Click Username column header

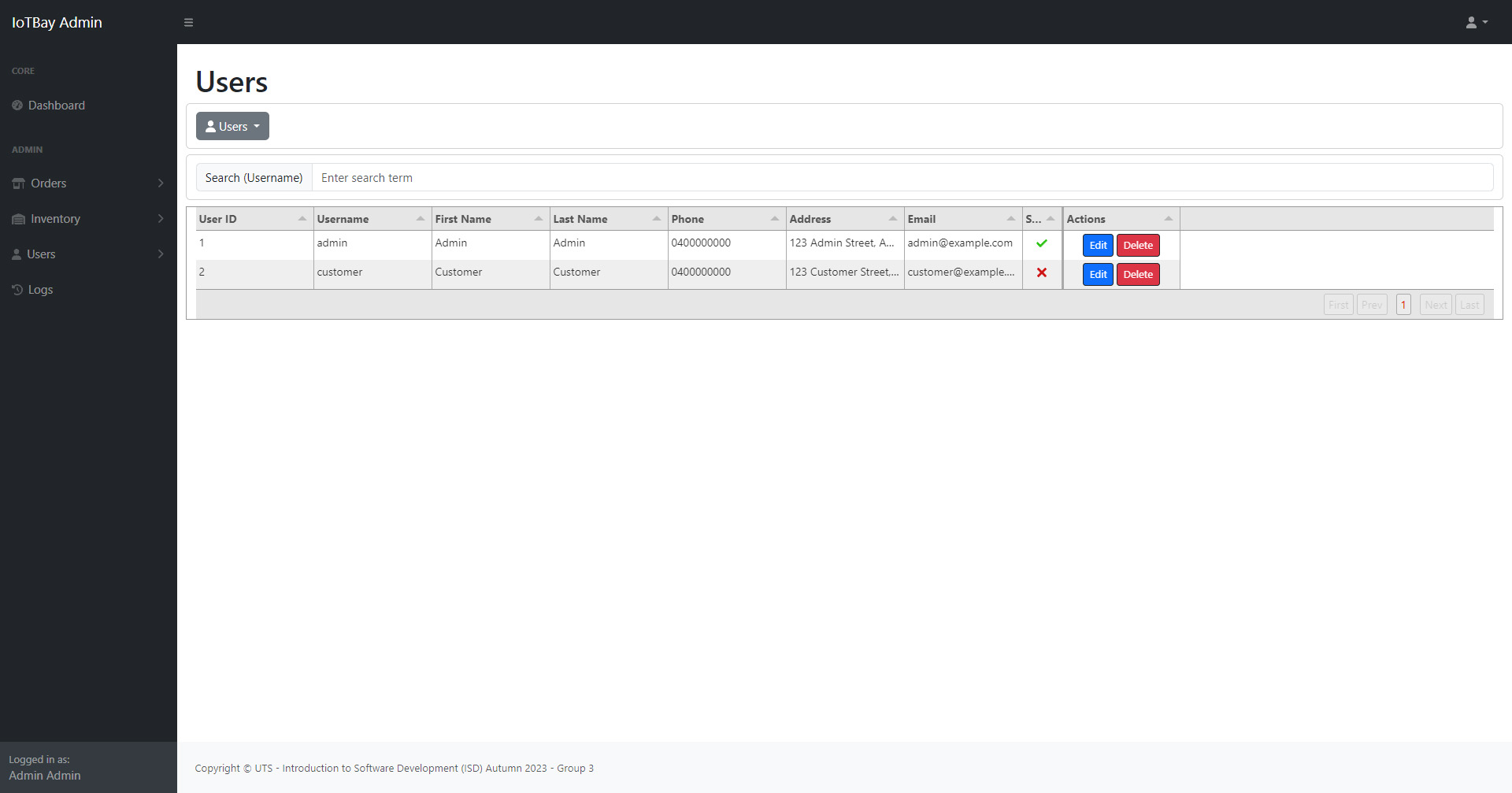click(372, 219)
